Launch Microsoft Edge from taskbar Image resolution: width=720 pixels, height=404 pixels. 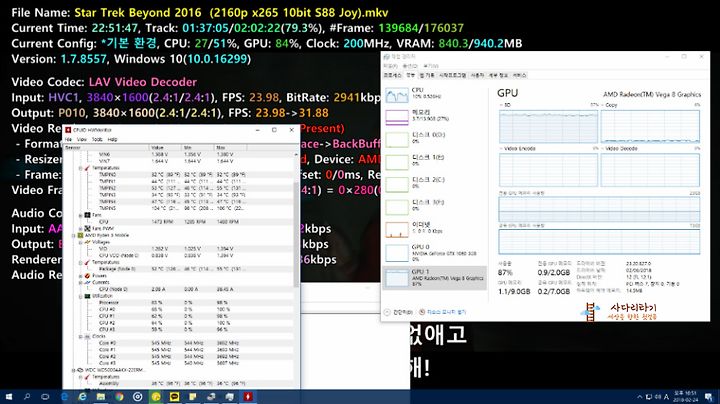(x=64, y=397)
